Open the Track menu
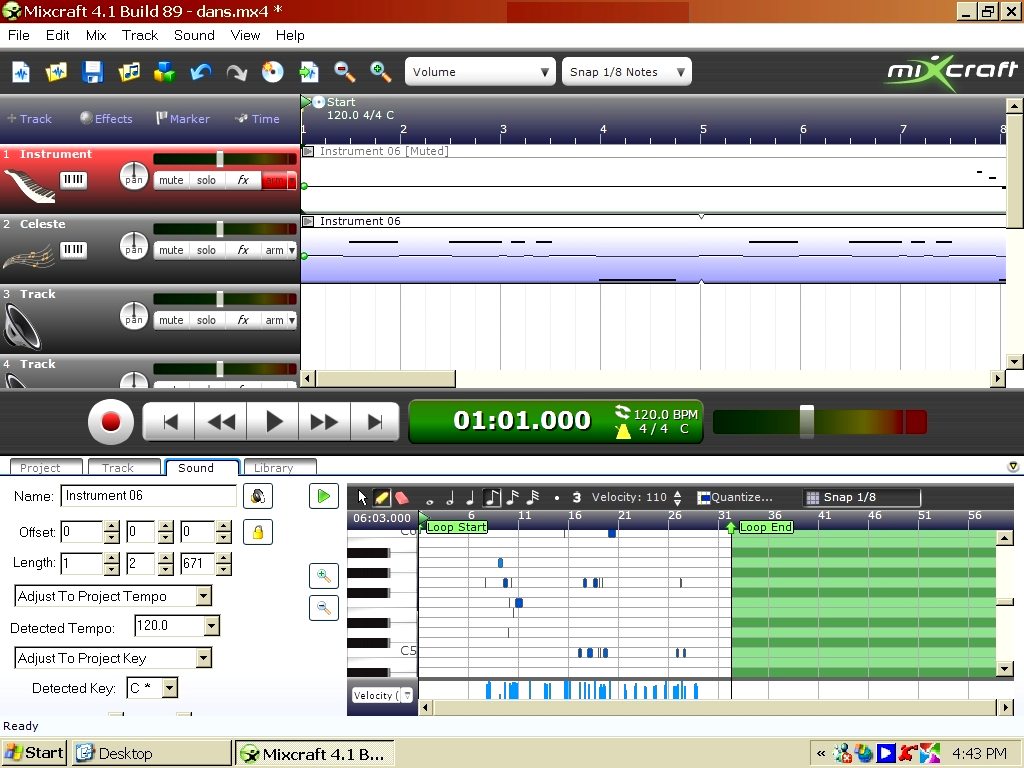Screen dimensions: 1024x768 (x=140, y=35)
